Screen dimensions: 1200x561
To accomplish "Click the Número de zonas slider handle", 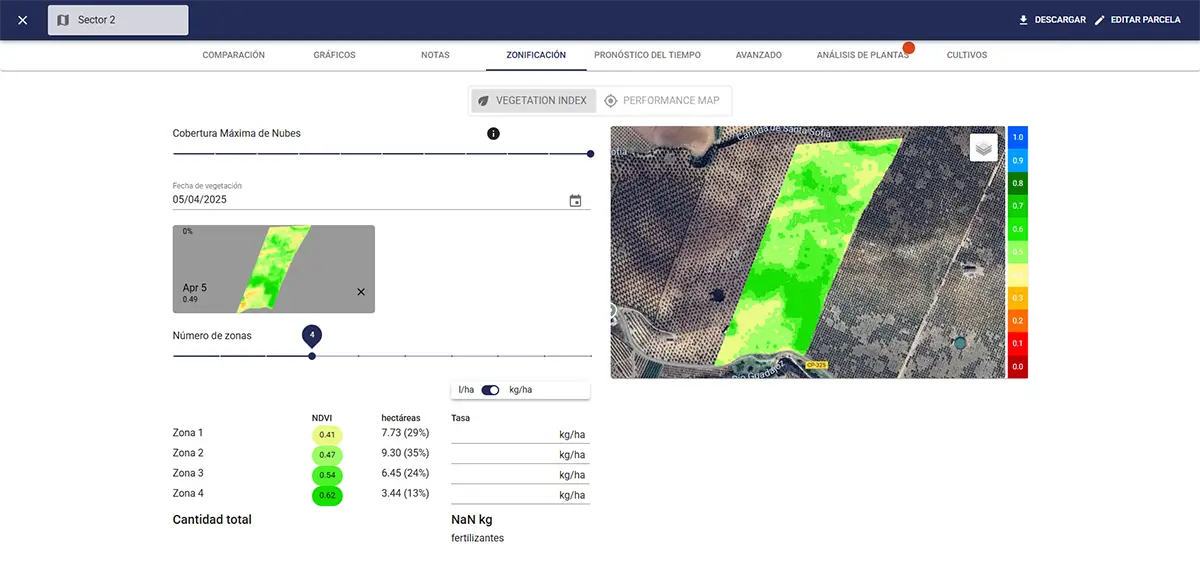I will (x=312, y=356).
